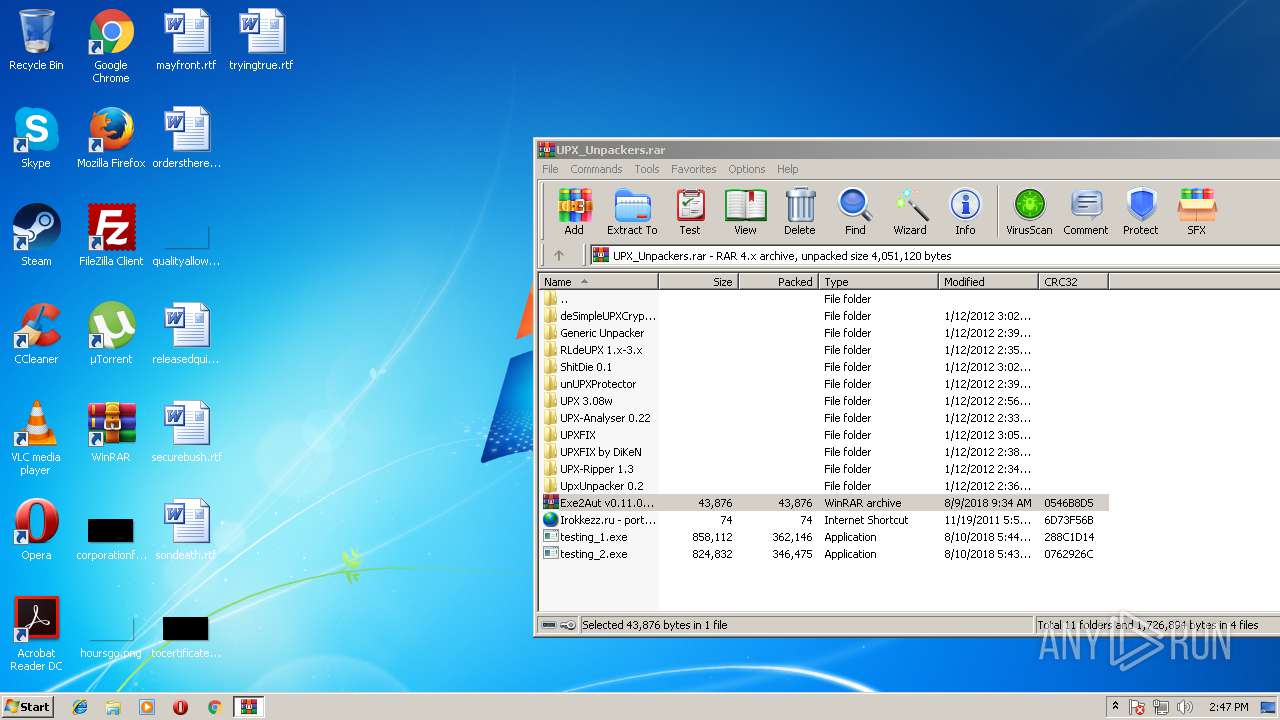The width and height of the screenshot is (1280, 720).
Task: Click the Find magnifier icon
Action: tap(855, 212)
